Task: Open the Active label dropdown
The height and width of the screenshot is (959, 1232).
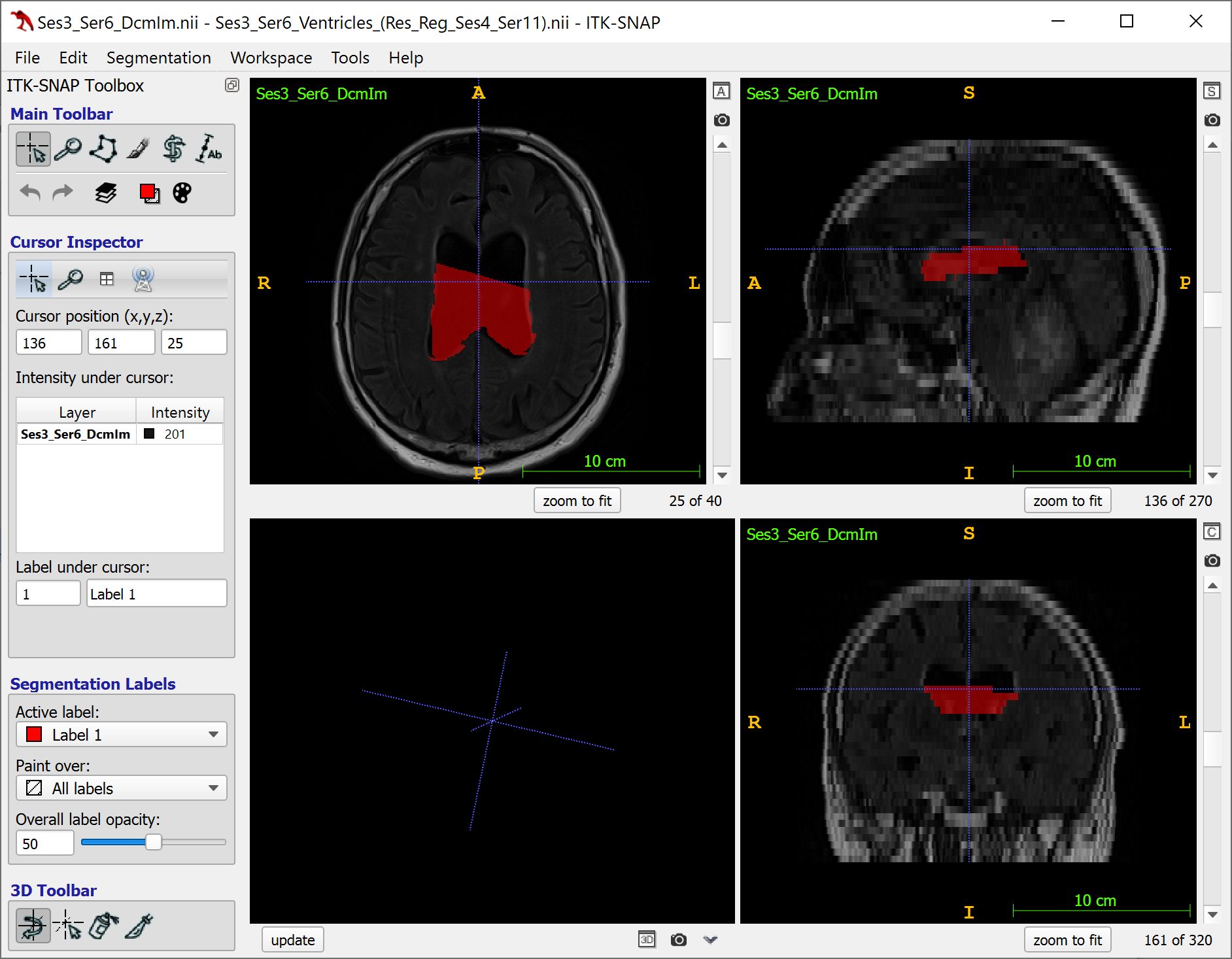Action: point(121,734)
